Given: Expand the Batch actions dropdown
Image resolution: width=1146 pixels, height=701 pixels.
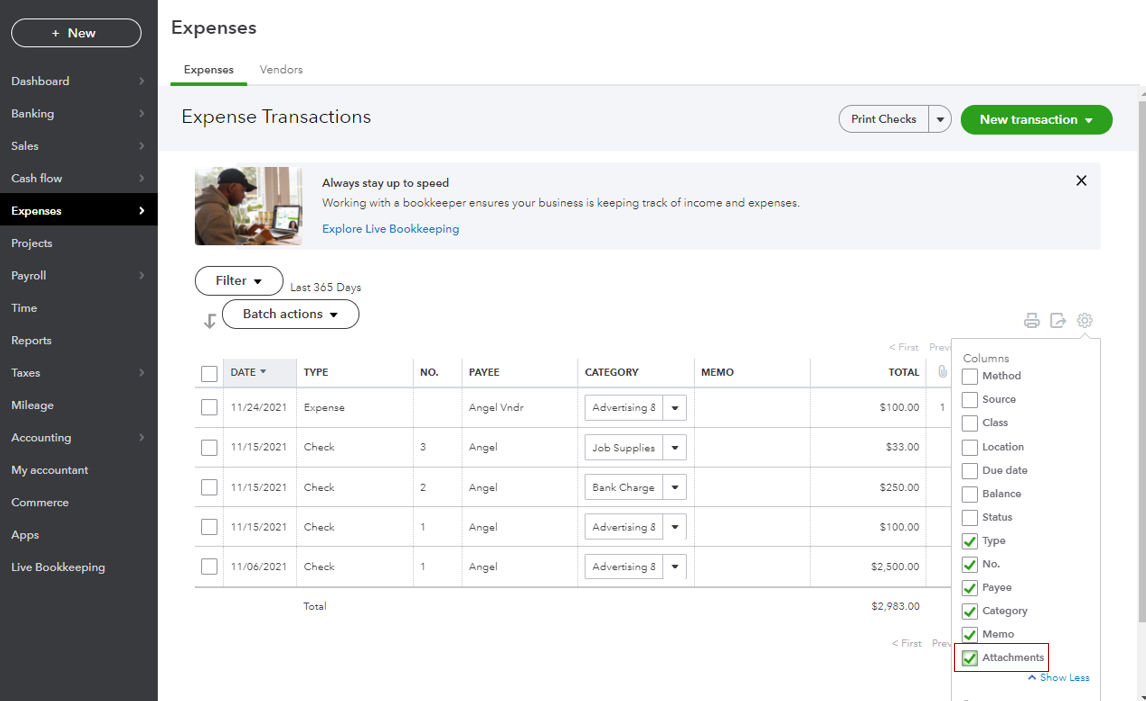Looking at the screenshot, I should coord(290,314).
